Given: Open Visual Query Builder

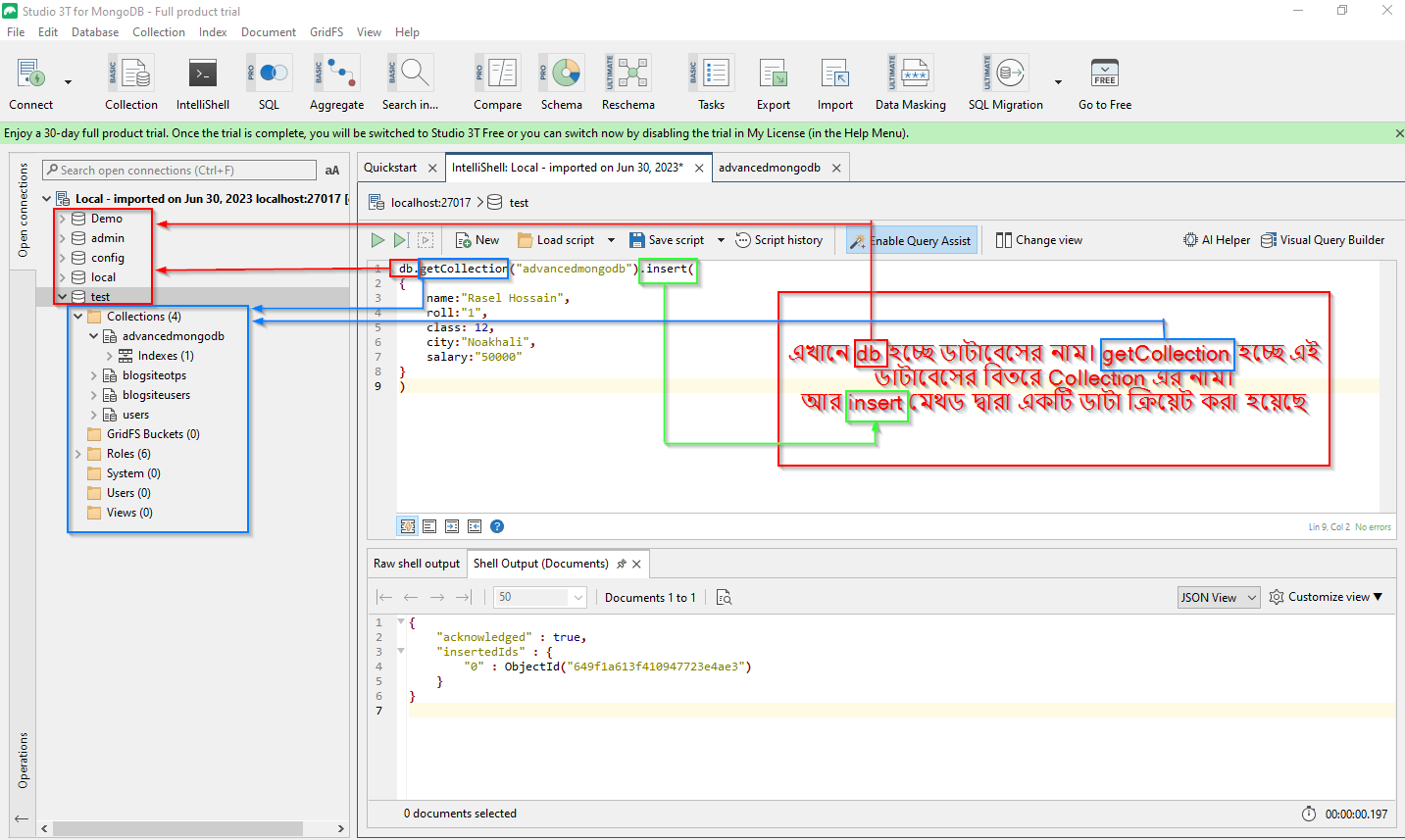Looking at the screenshot, I should [x=1322, y=240].
